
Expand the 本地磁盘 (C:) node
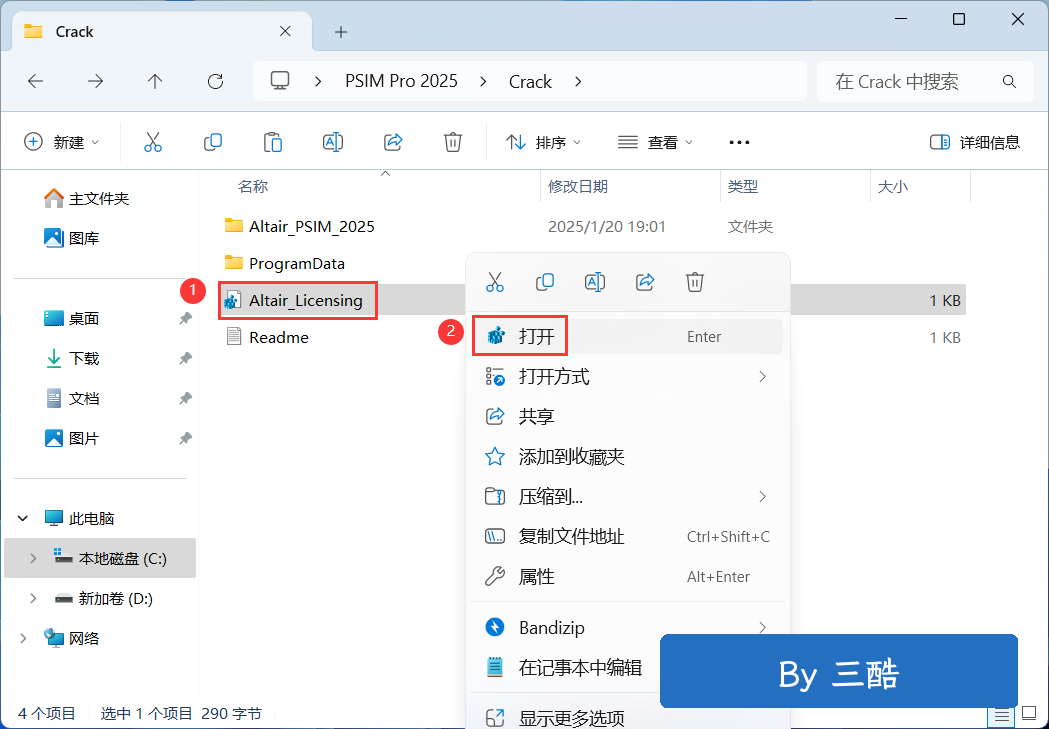tap(33, 558)
